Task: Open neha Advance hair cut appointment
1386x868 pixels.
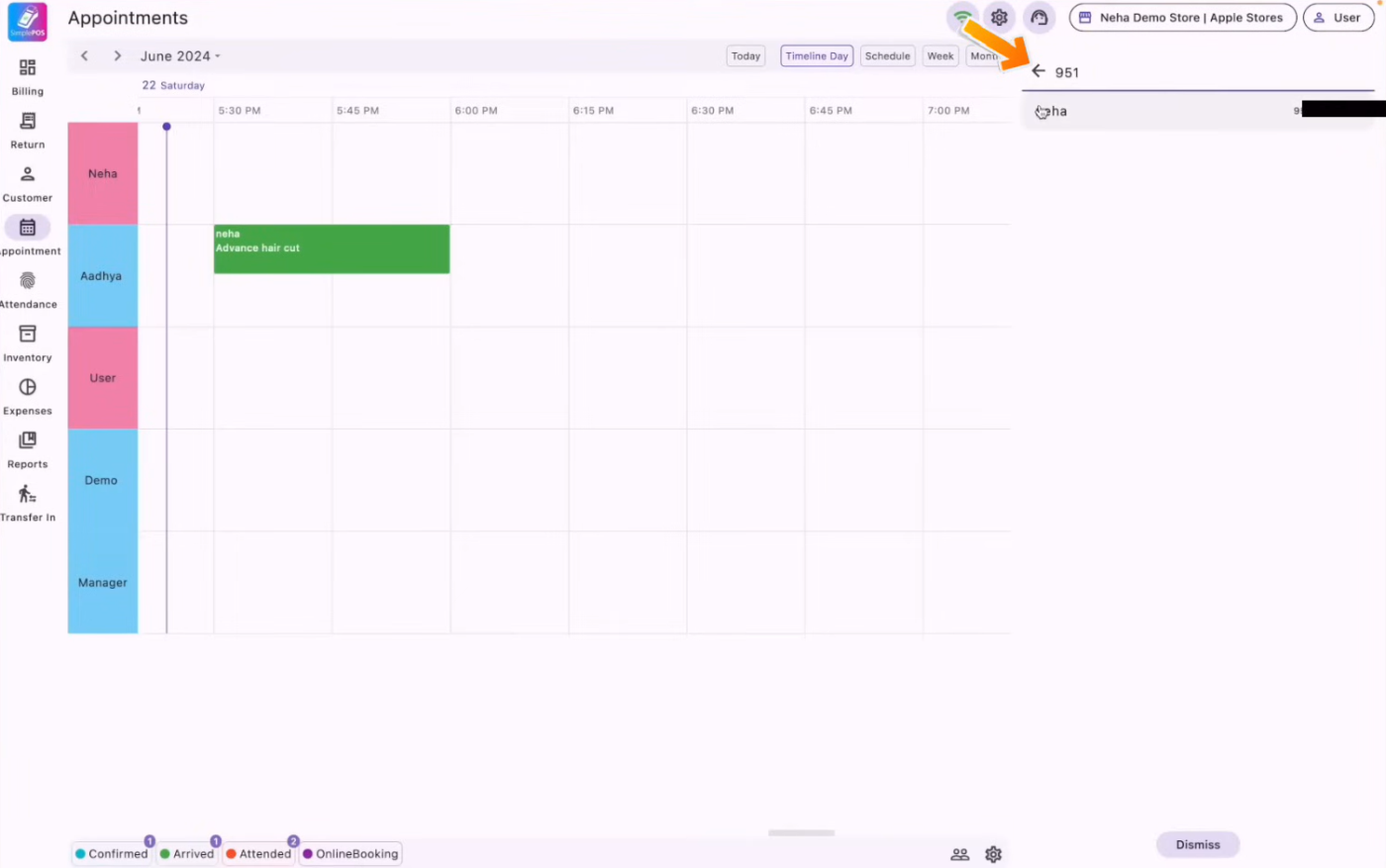Action: (x=332, y=248)
